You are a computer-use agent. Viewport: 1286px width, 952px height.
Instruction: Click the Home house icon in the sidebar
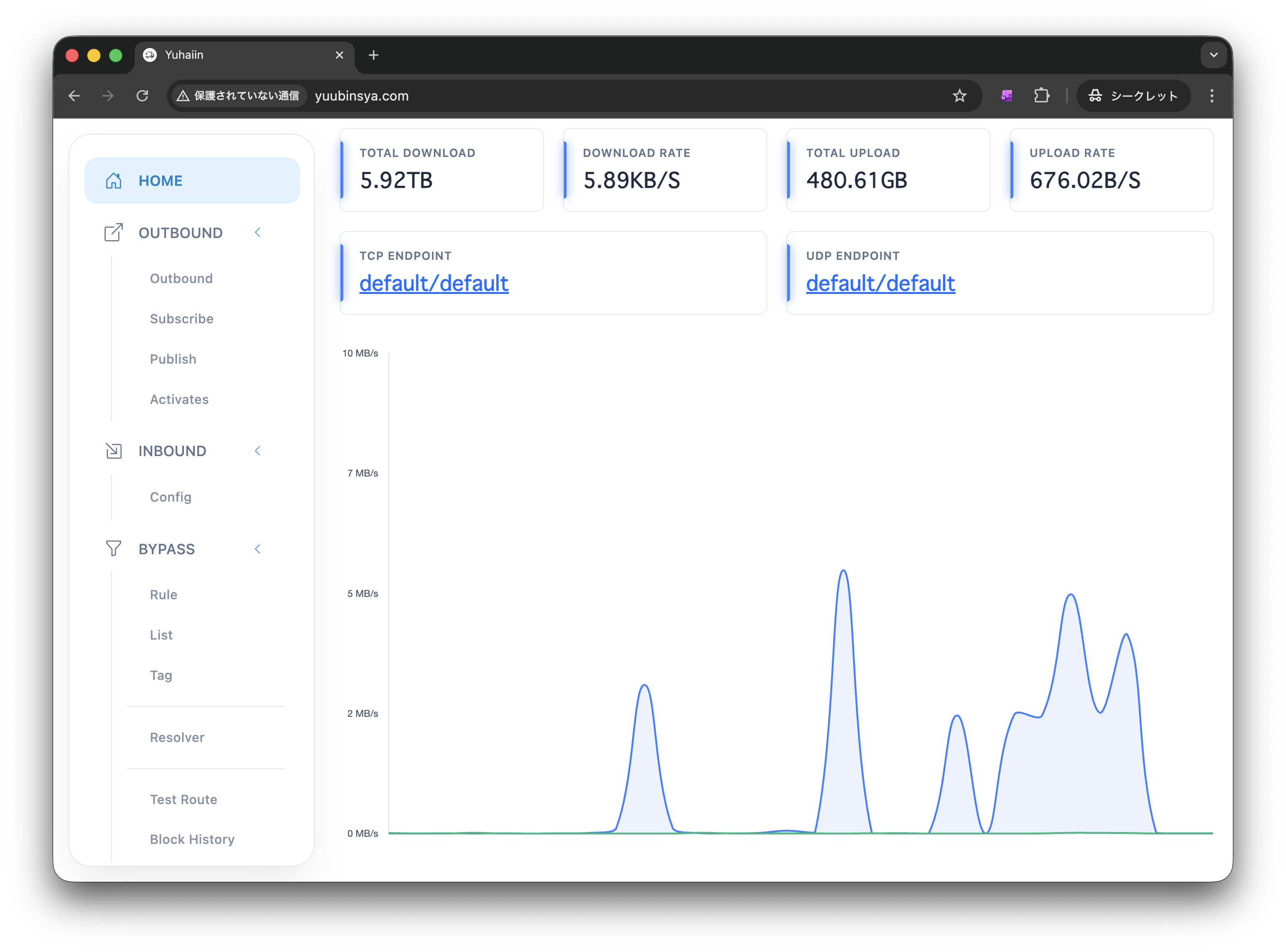point(113,180)
